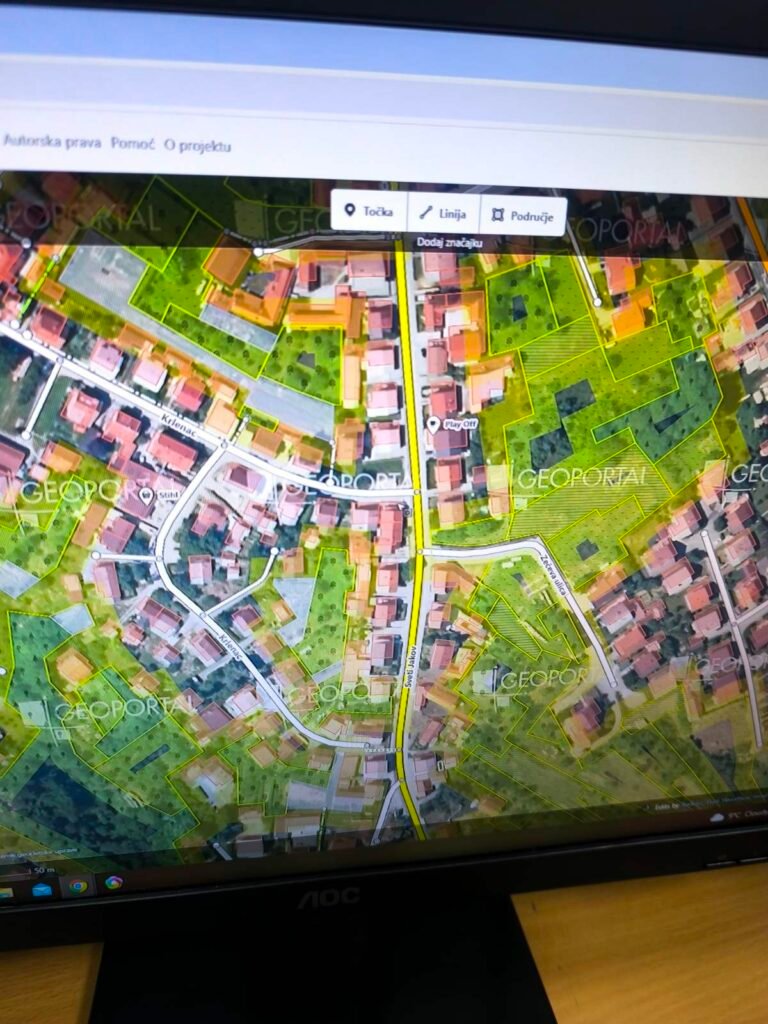The height and width of the screenshot is (1024, 768).
Task: Open the O projektu link
Action: tap(197, 145)
